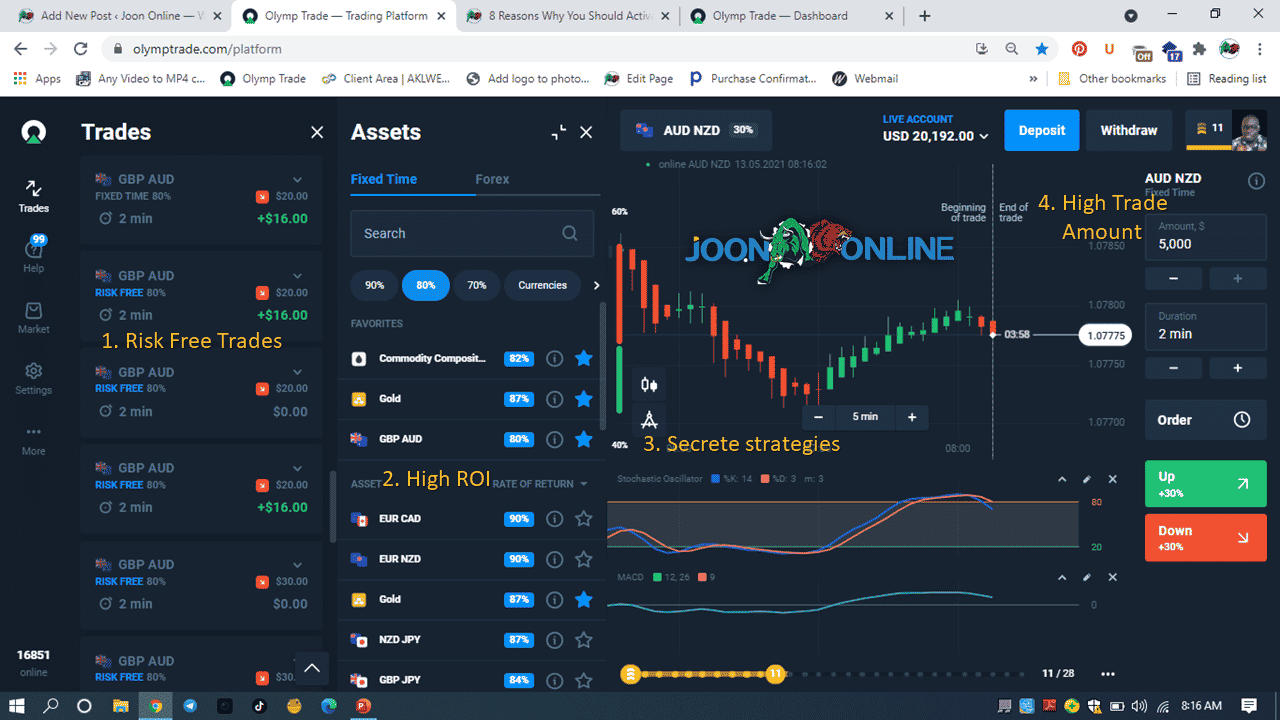Select the Currencies filter chip
1280x720 pixels.
coord(542,285)
